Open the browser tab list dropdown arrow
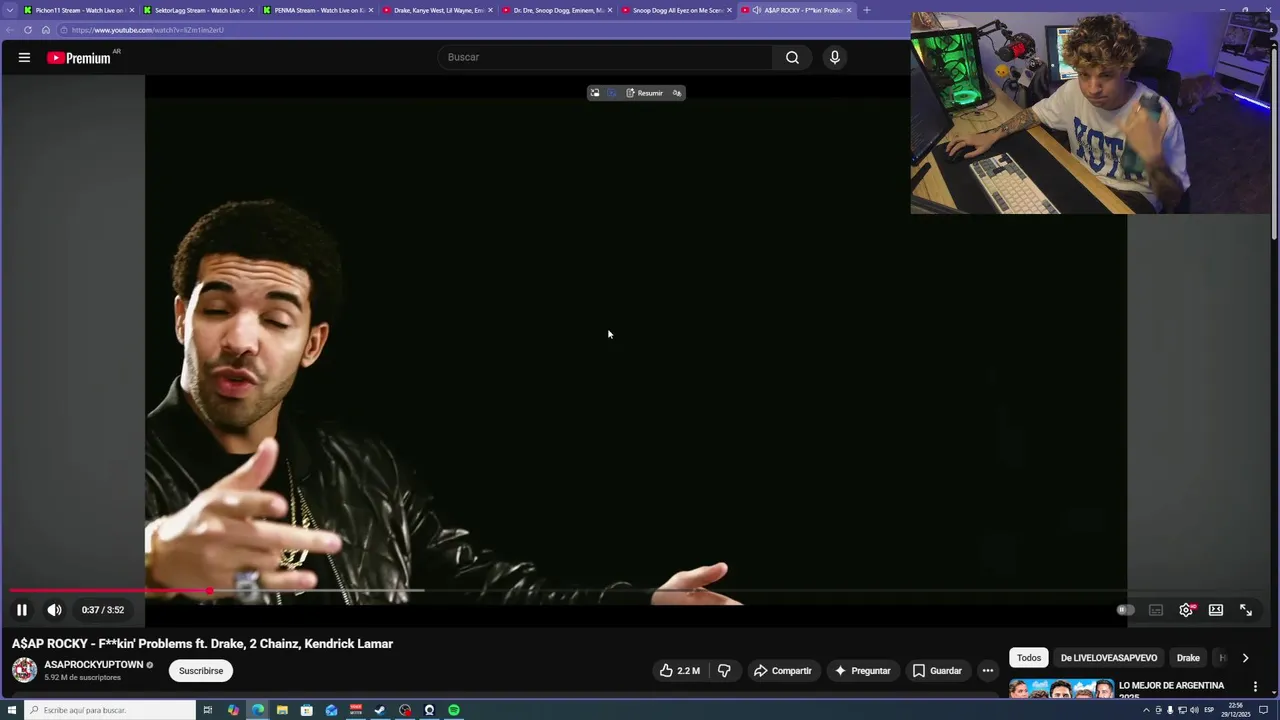 [x=10, y=10]
